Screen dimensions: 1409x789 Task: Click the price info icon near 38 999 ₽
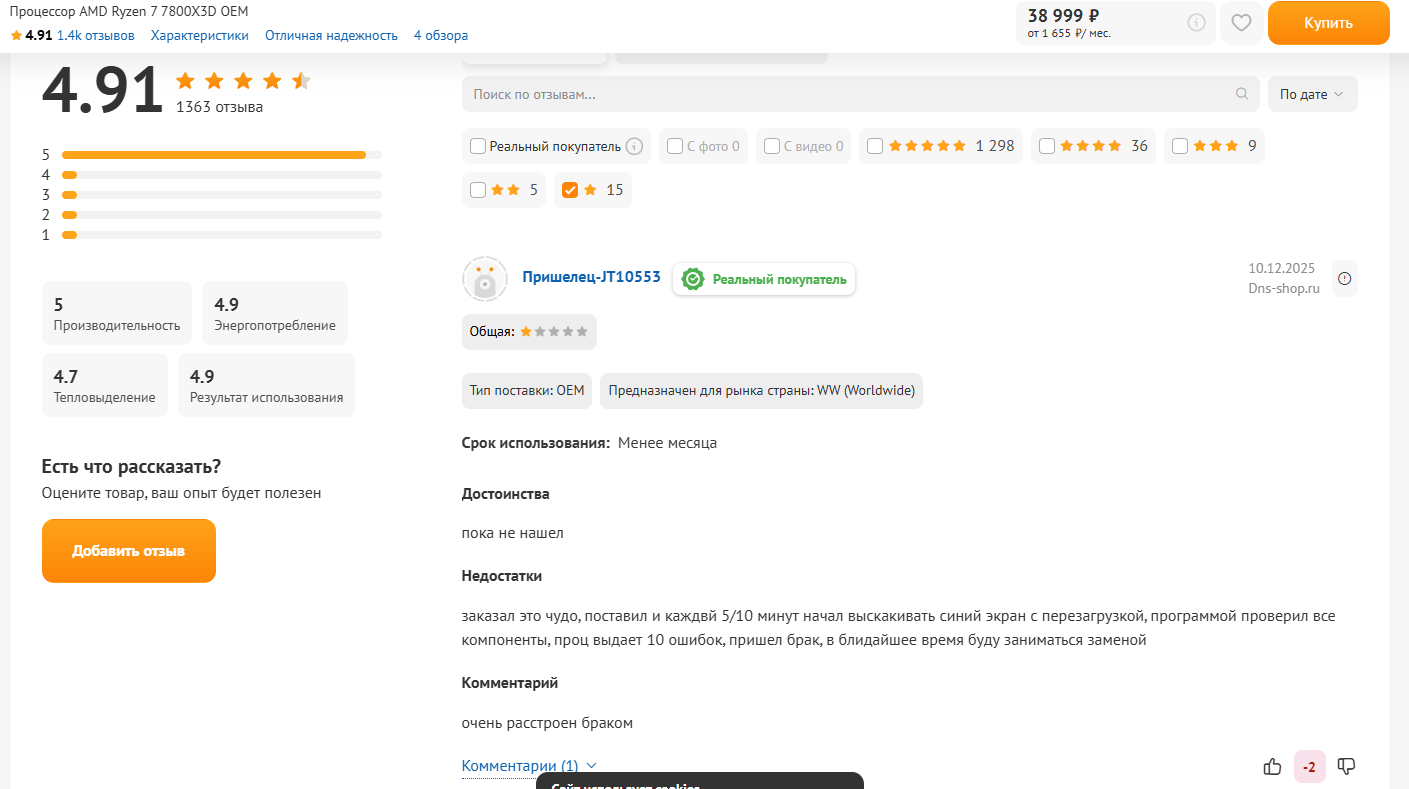[x=1196, y=23]
